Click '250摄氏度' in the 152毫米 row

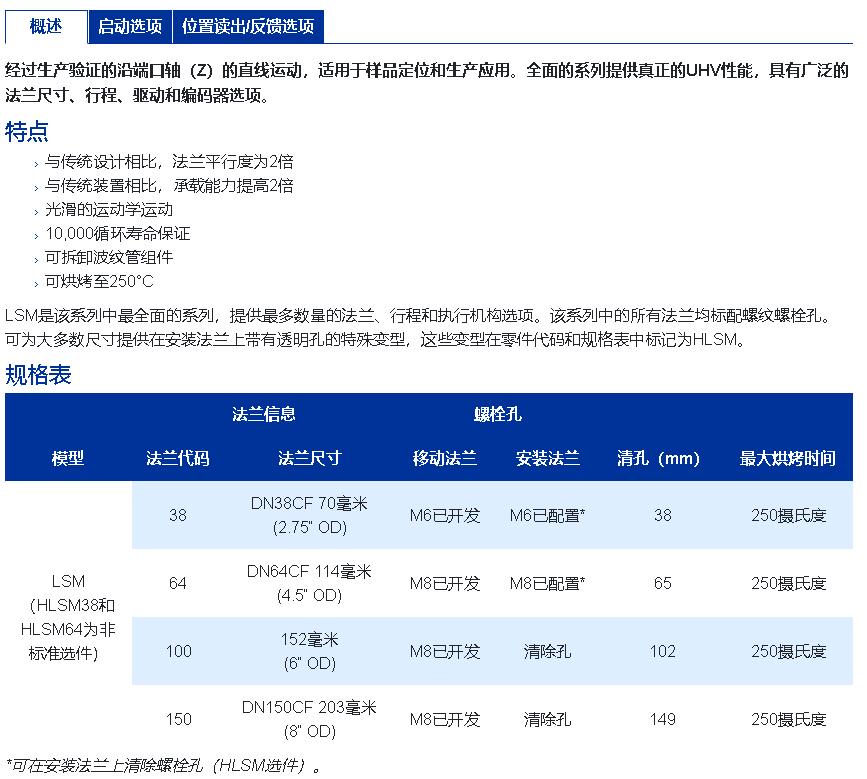pyautogui.click(x=788, y=651)
